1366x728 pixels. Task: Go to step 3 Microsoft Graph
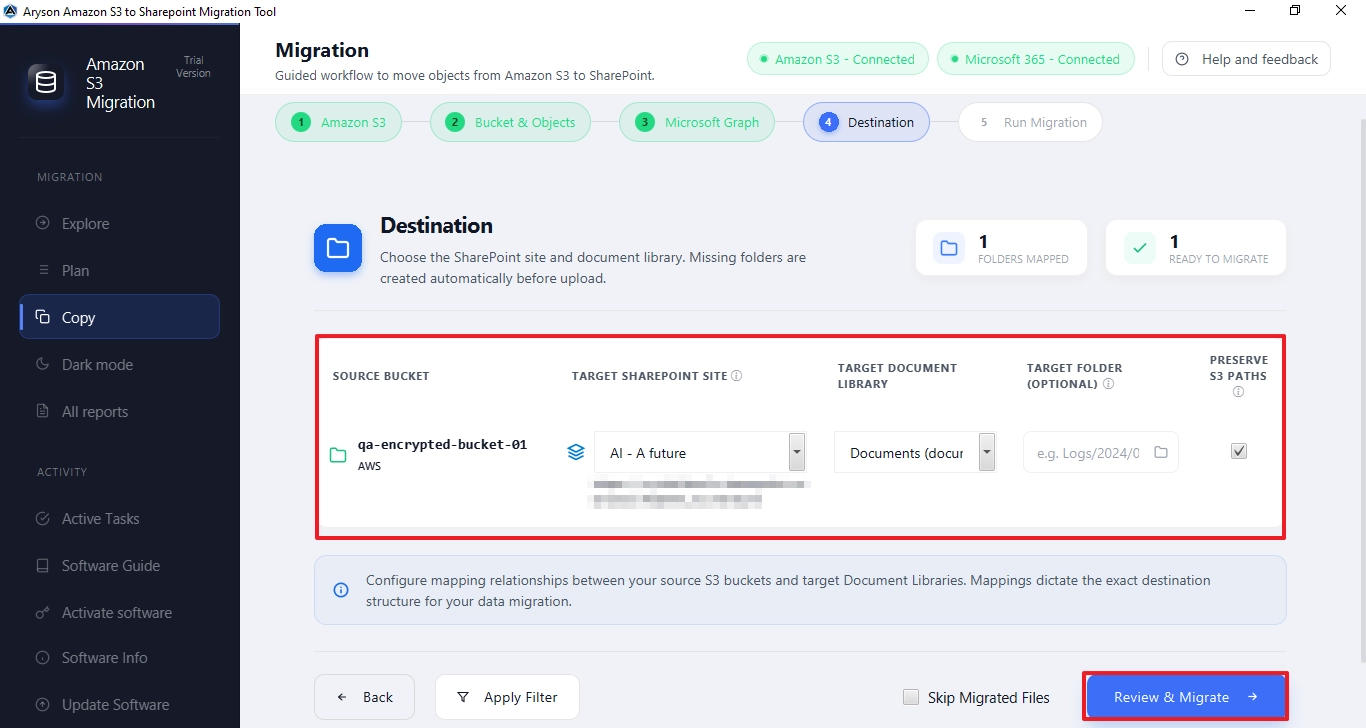pyautogui.click(x=697, y=122)
